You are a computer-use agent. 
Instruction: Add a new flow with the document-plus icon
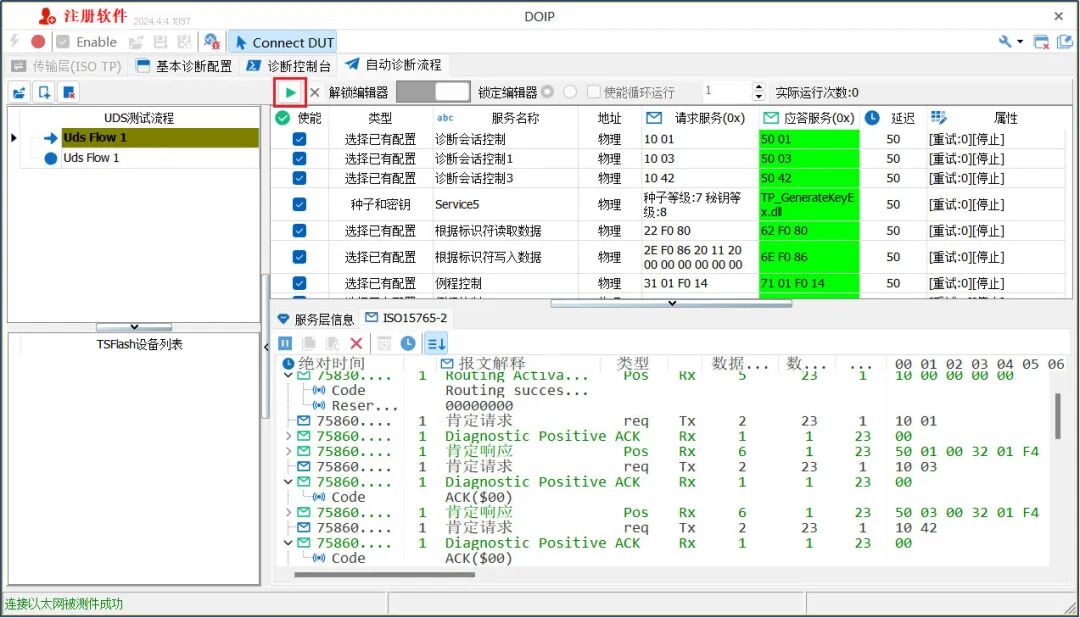(42, 92)
